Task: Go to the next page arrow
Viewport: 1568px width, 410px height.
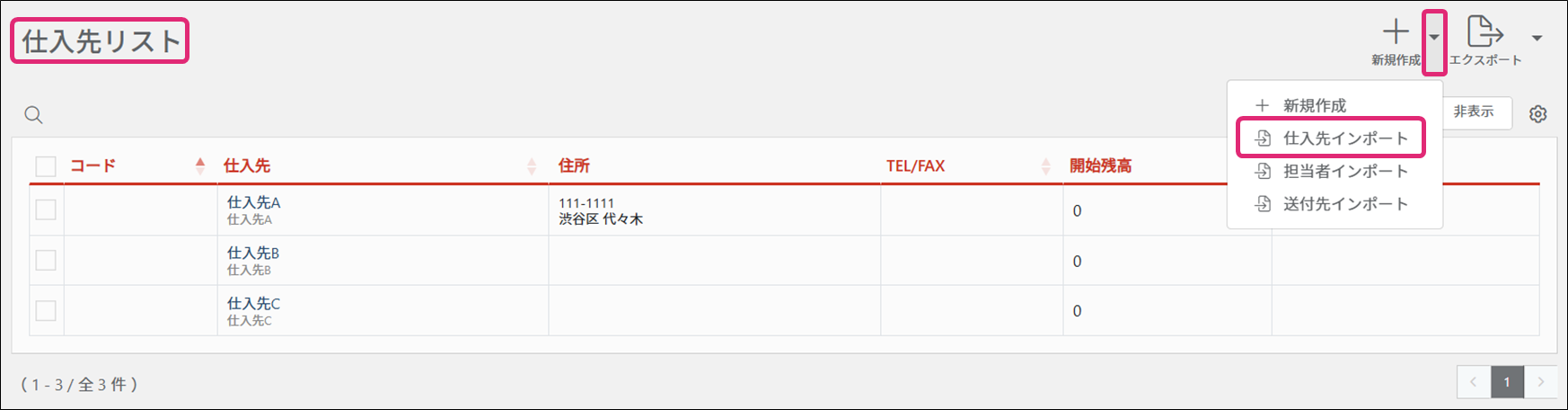Action: coord(1541,382)
